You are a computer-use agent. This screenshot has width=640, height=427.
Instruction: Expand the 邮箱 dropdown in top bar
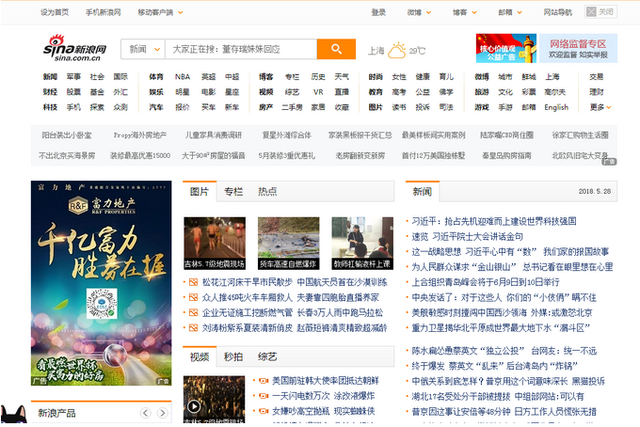[510, 12]
